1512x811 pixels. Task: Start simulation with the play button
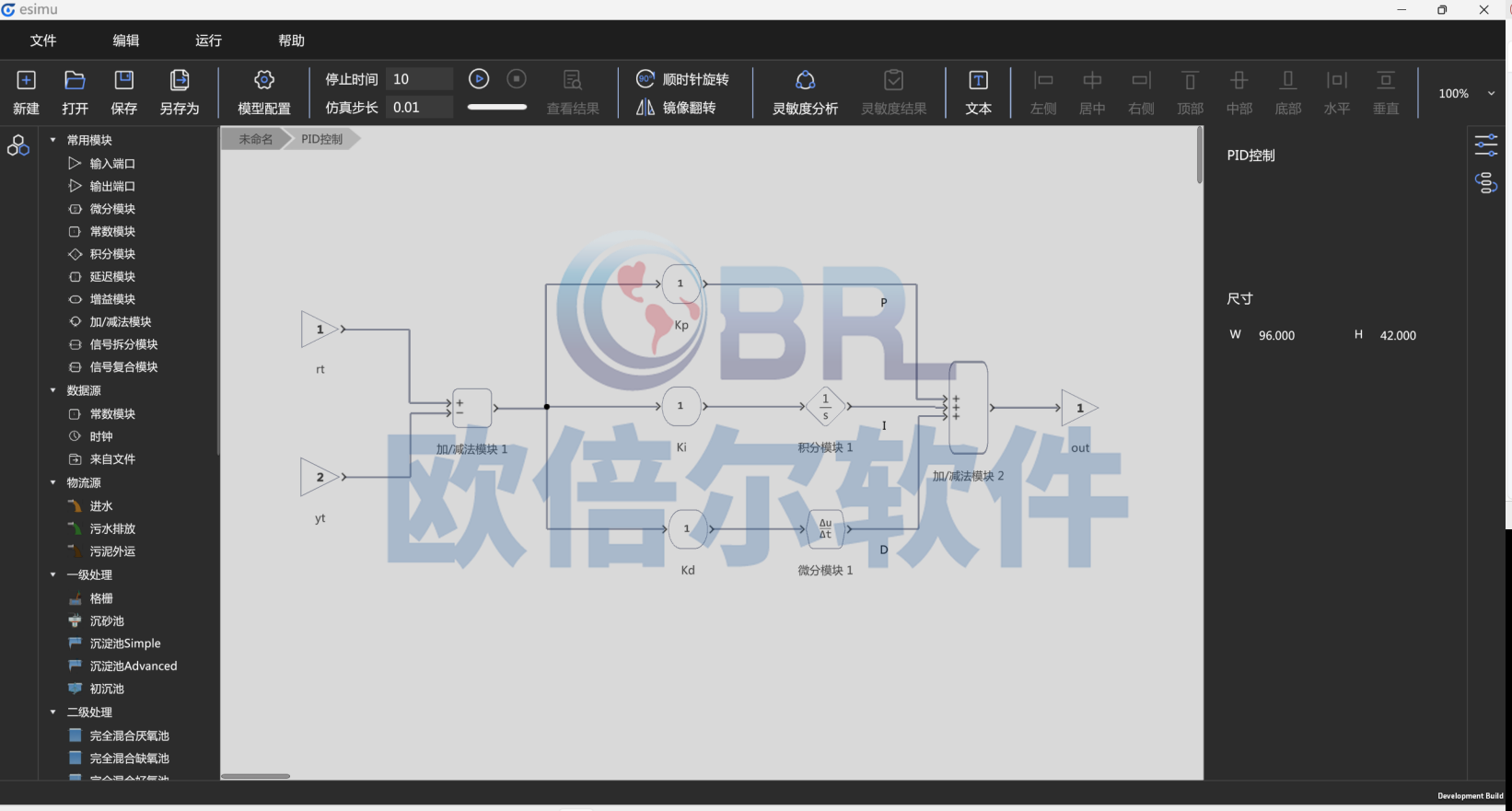[479, 79]
